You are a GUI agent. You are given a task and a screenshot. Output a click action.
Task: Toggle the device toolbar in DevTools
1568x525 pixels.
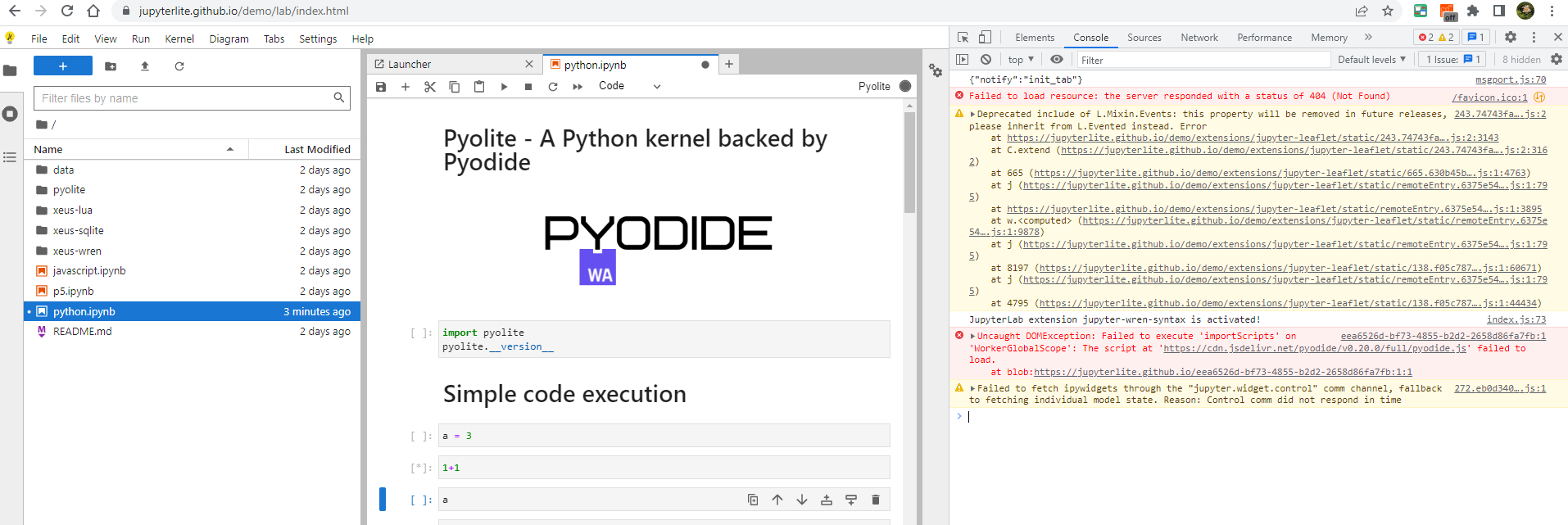pos(985,37)
